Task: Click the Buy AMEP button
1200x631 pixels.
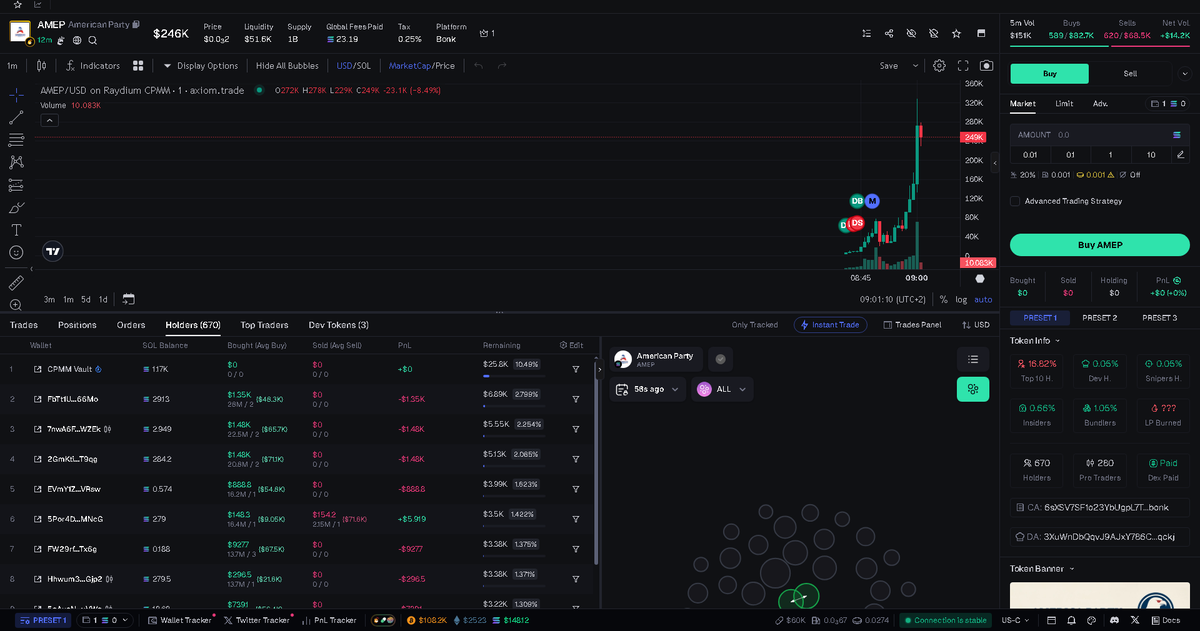Action: (1099, 245)
